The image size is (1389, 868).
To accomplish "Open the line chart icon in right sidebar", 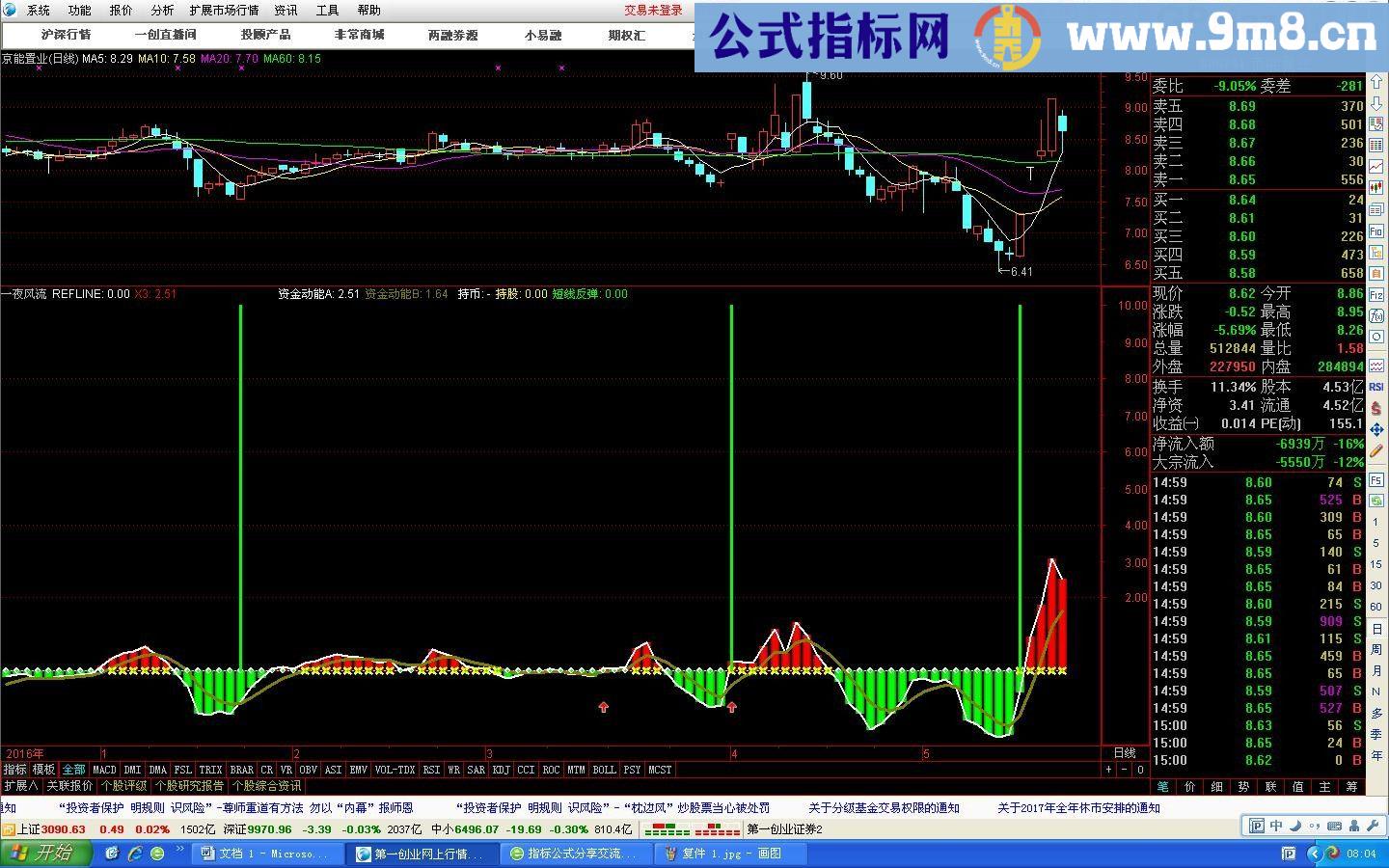I will [x=1375, y=165].
